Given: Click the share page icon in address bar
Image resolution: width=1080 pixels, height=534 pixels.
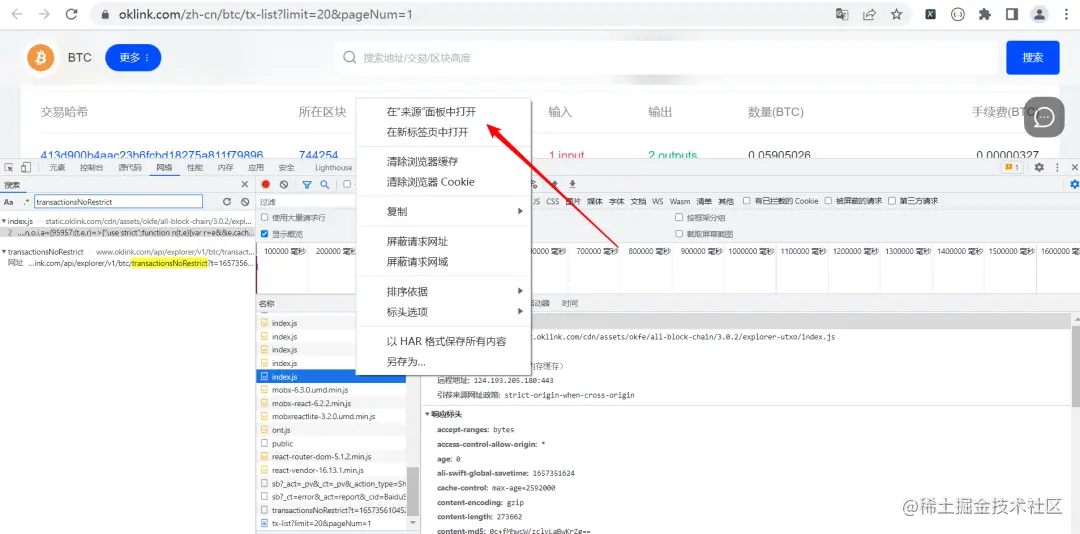Looking at the screenshot, I should tap(869, 14).
